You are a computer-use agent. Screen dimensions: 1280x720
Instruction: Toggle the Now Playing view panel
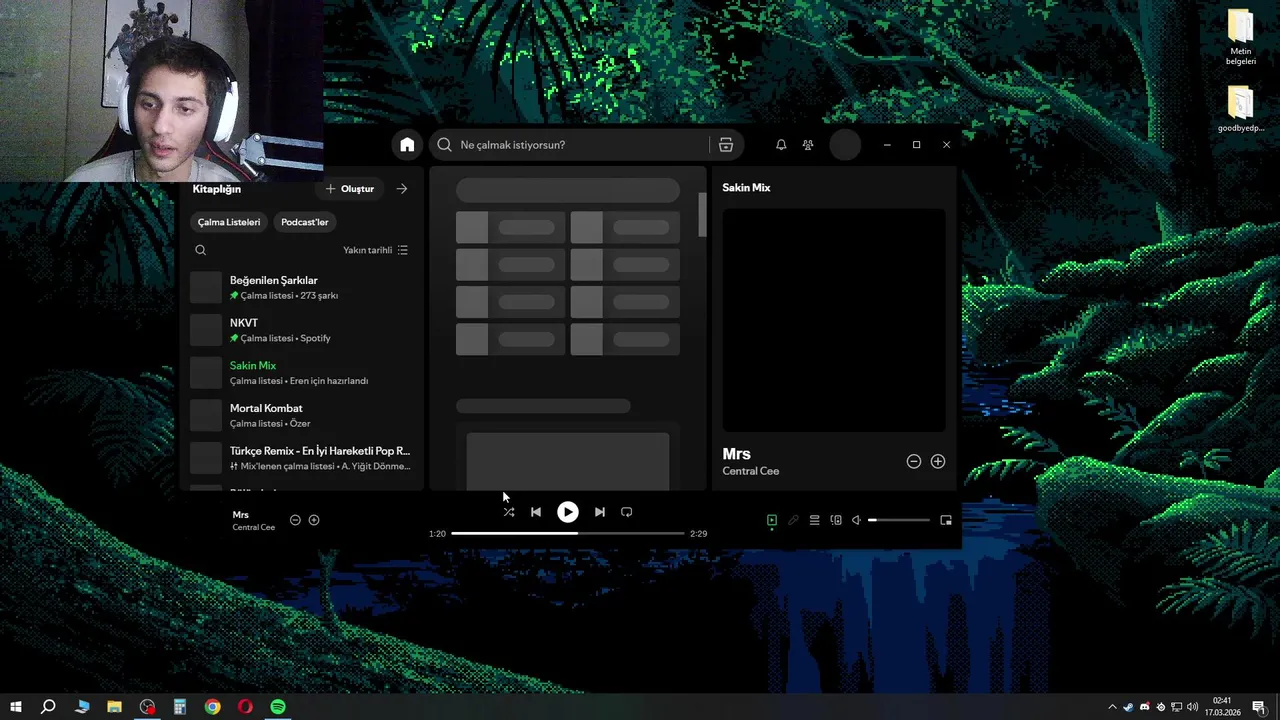pos(772,520)
